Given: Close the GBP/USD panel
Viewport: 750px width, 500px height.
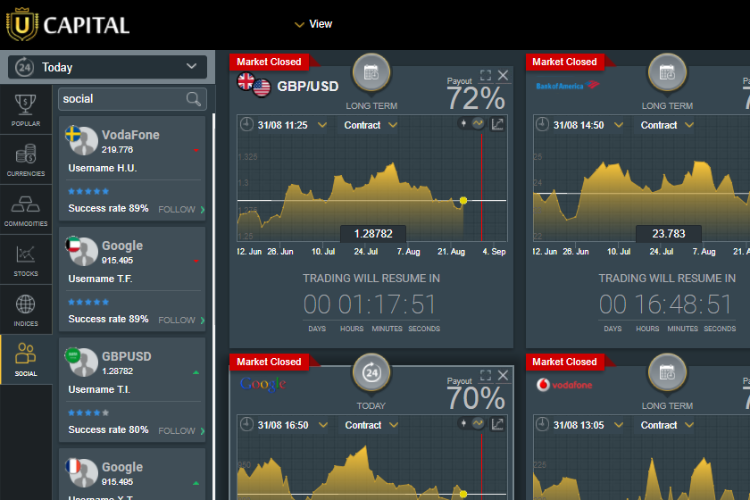Looking at the screenshot, I should click(x=503, y=75).
